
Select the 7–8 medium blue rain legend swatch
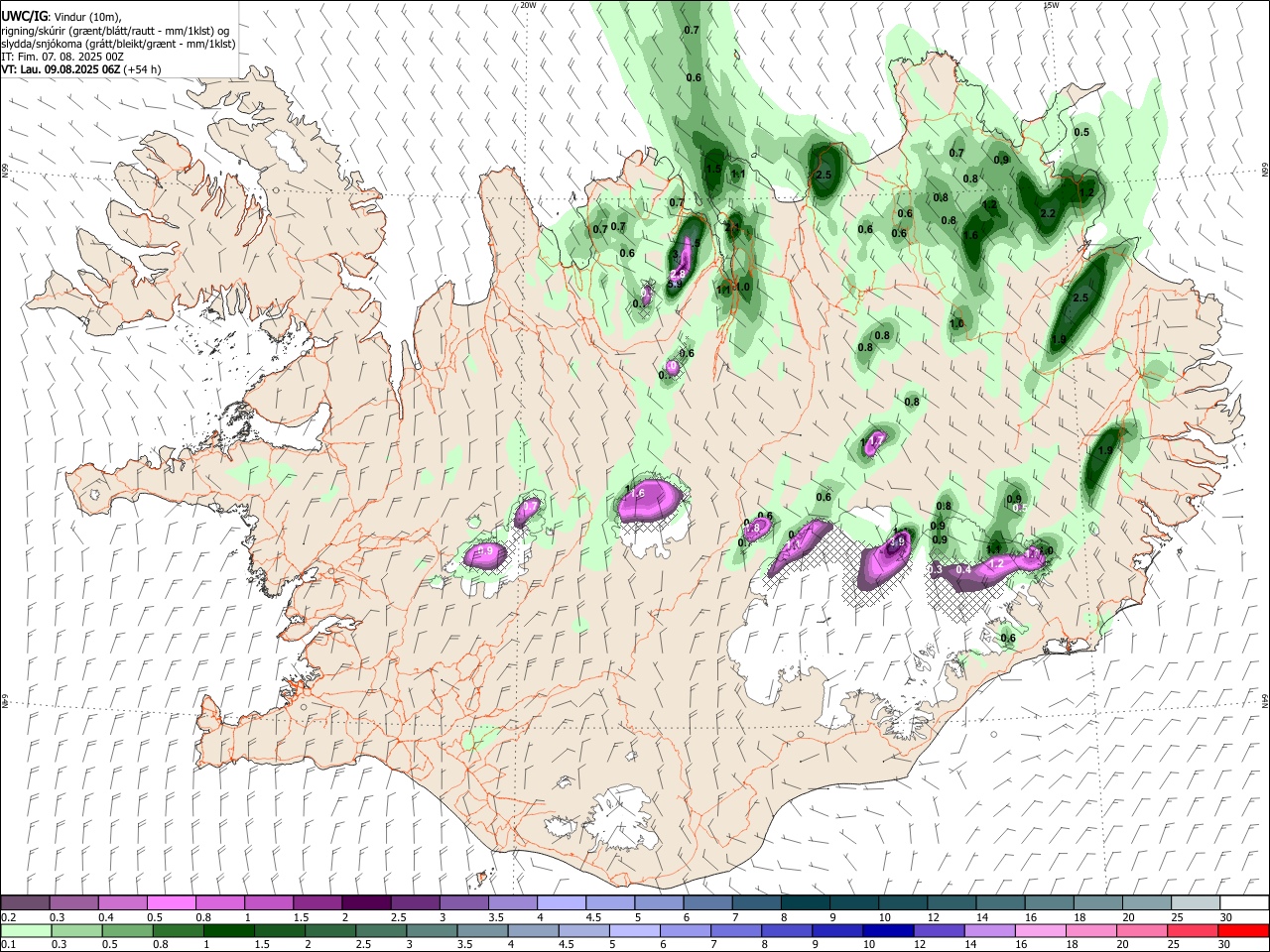coord(735,930)
